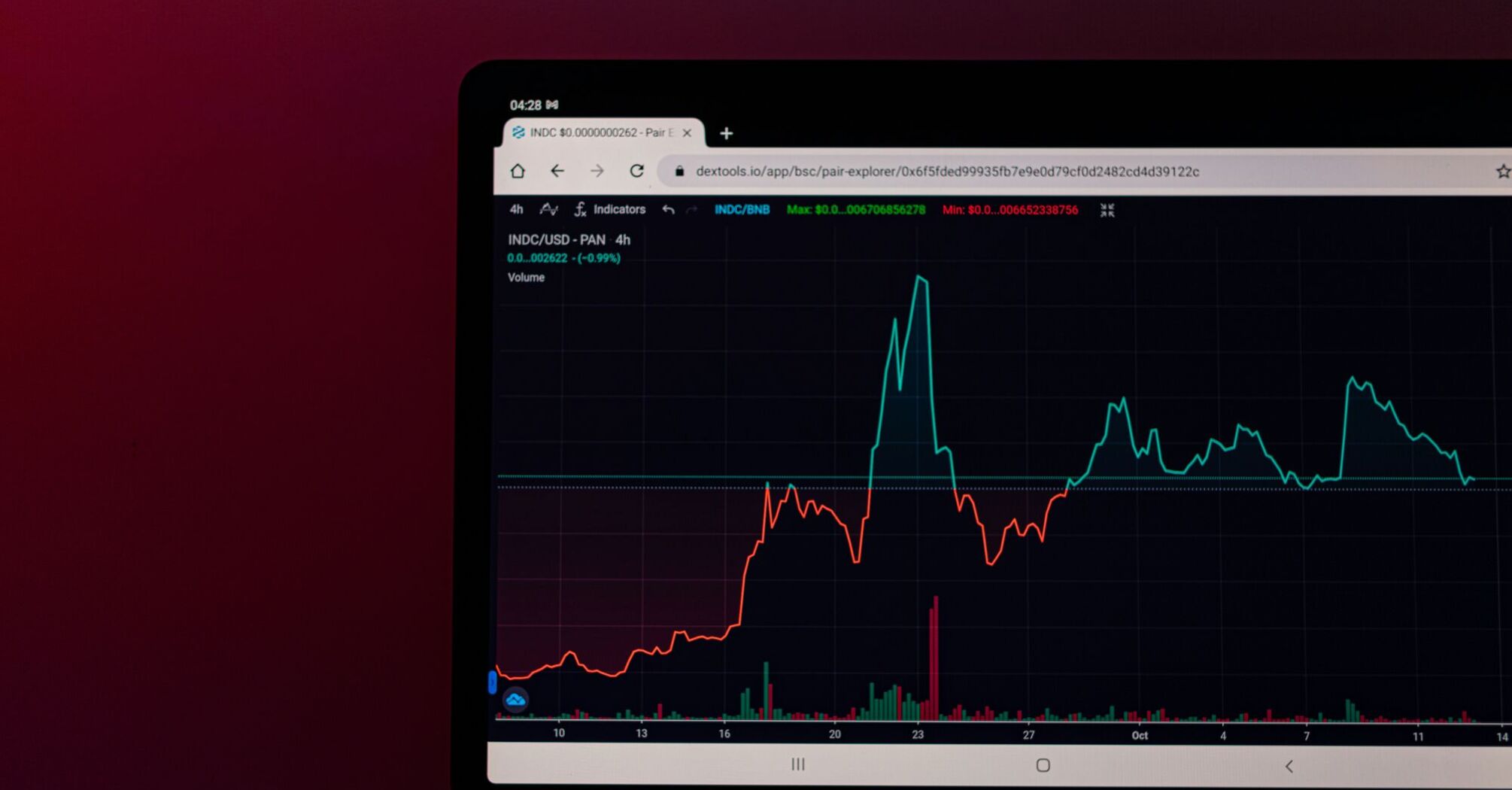Tap the Android back navigation button
The image size is (1512, 790).
coord(1289,766)
